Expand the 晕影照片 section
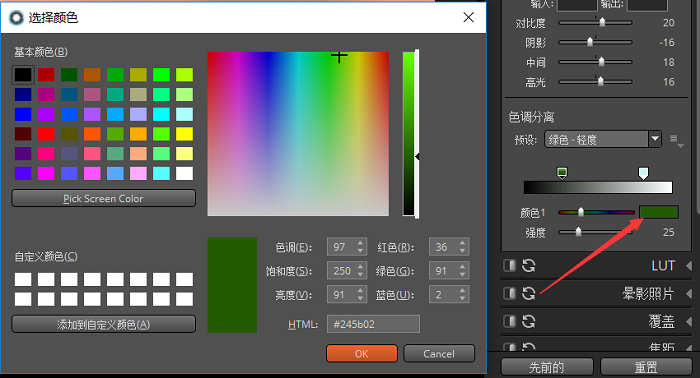Screen dimensions: 700x378 (x=689, y=294)
